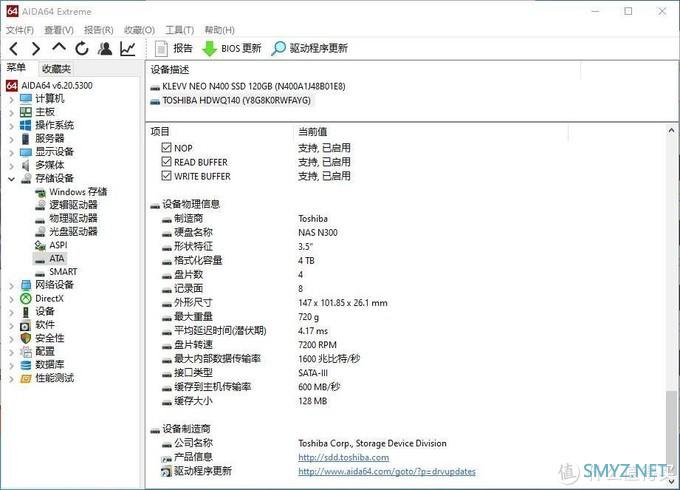Screen dimensions: 680x490
Task: Toggle the READ BUFFER checkbox
Action: [x=166, y=162]
